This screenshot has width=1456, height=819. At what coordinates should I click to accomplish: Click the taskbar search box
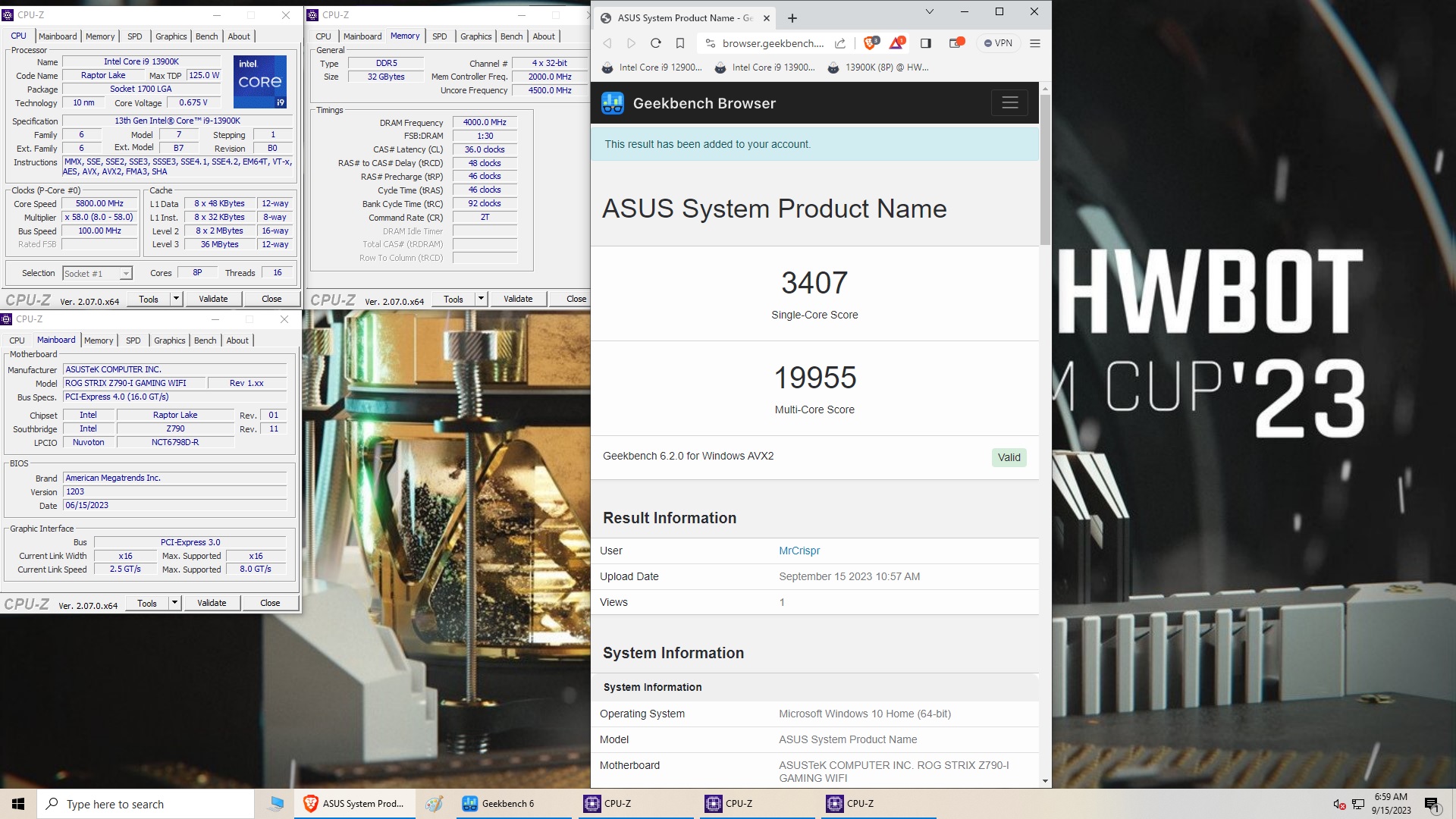click(x=145, y=804)
